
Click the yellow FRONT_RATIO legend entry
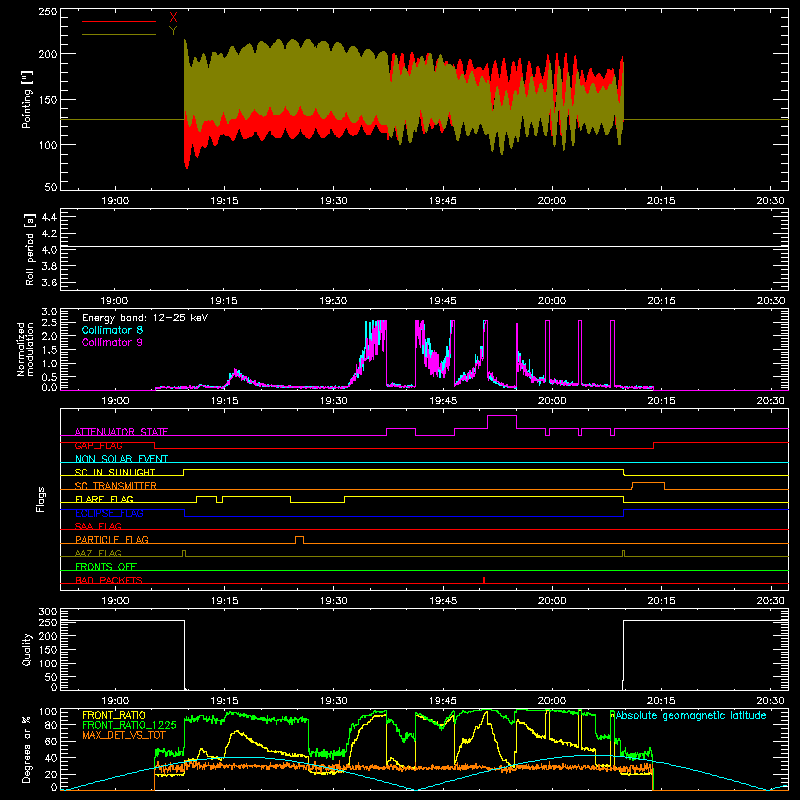click(114, 715)
